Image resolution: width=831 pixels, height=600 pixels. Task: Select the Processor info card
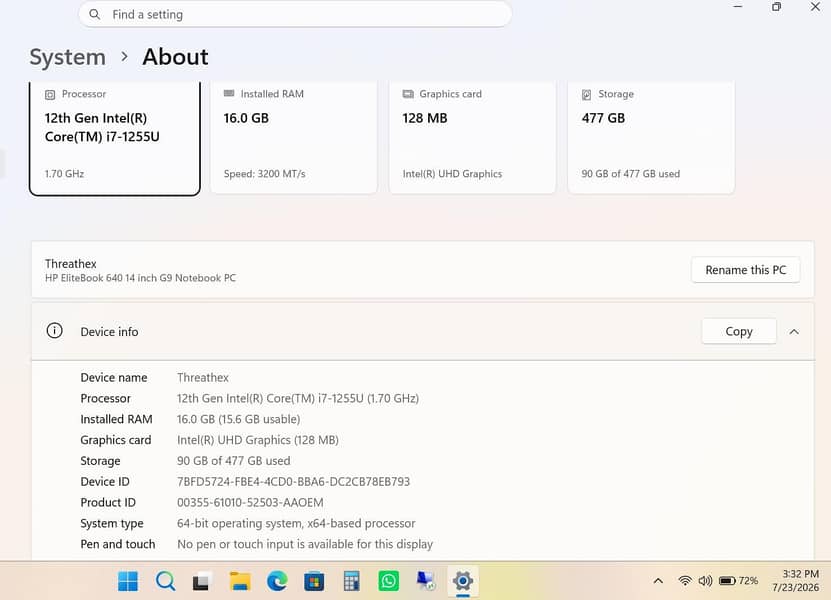tap(114, 138)
